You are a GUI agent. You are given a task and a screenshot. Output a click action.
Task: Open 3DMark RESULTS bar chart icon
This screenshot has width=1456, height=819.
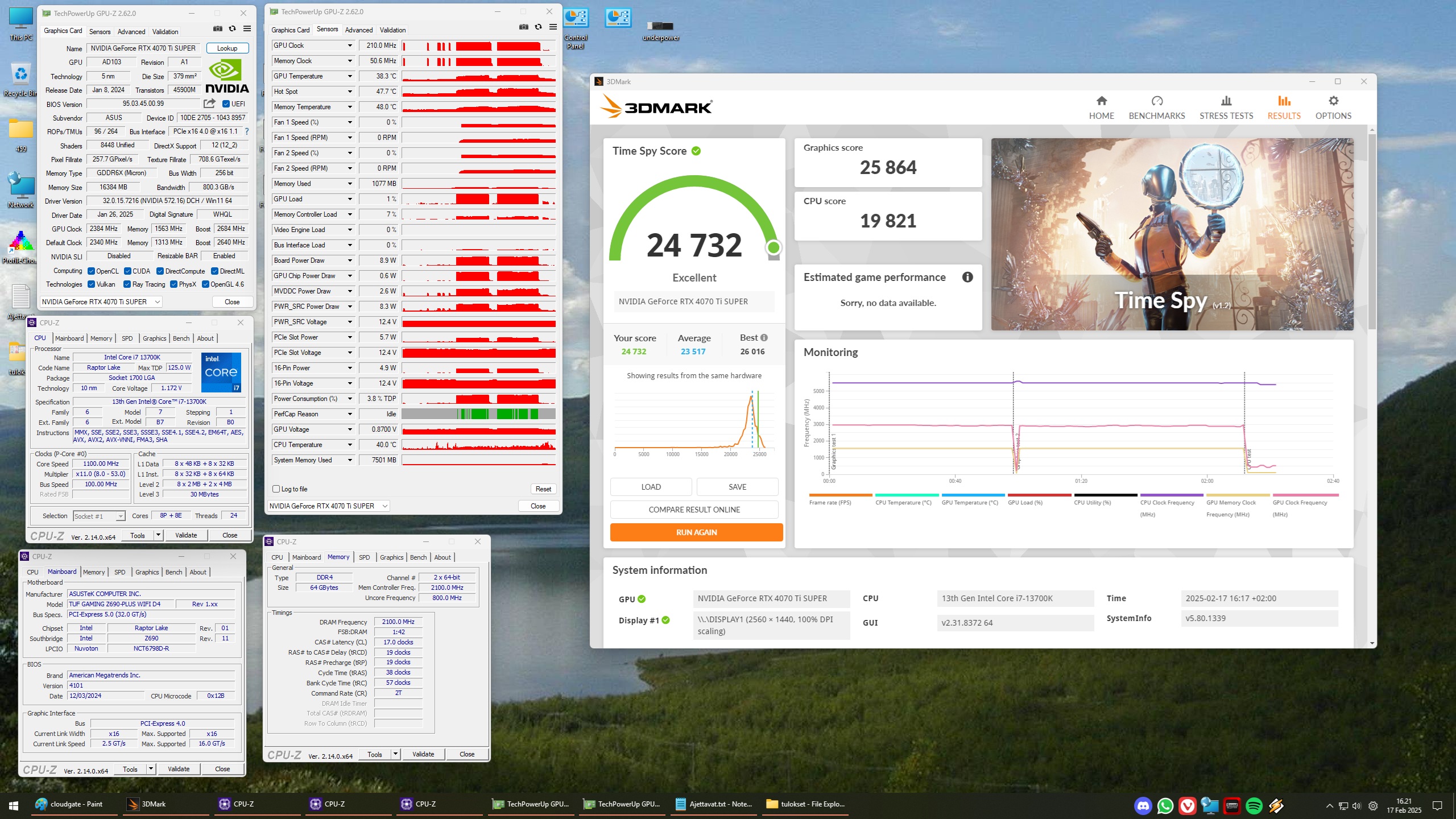pyautogui.click(x=1284, y=101)
